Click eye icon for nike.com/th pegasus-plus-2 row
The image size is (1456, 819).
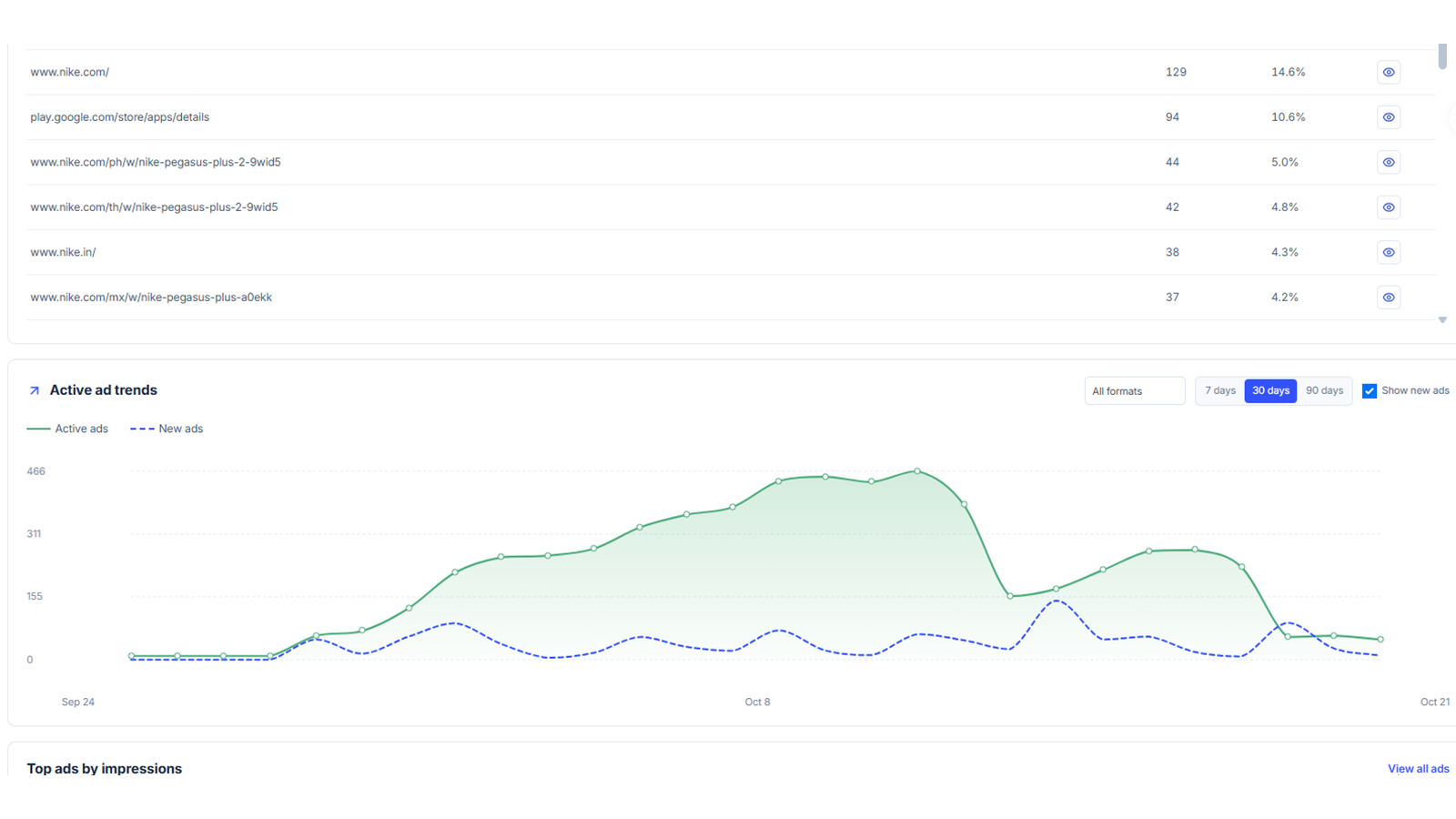tap(1389, 207)
